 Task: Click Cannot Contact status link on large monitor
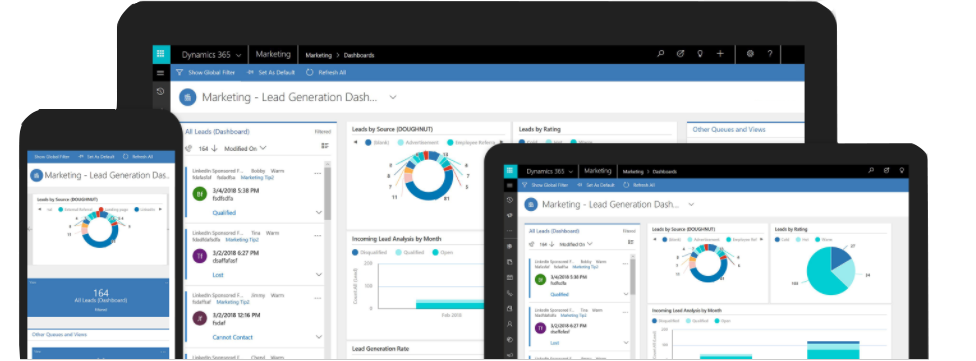click(233, 337)
